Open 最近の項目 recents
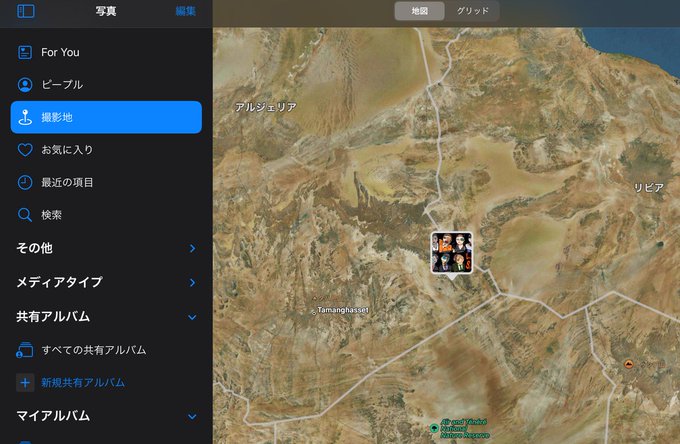 (x=106, y=182)
